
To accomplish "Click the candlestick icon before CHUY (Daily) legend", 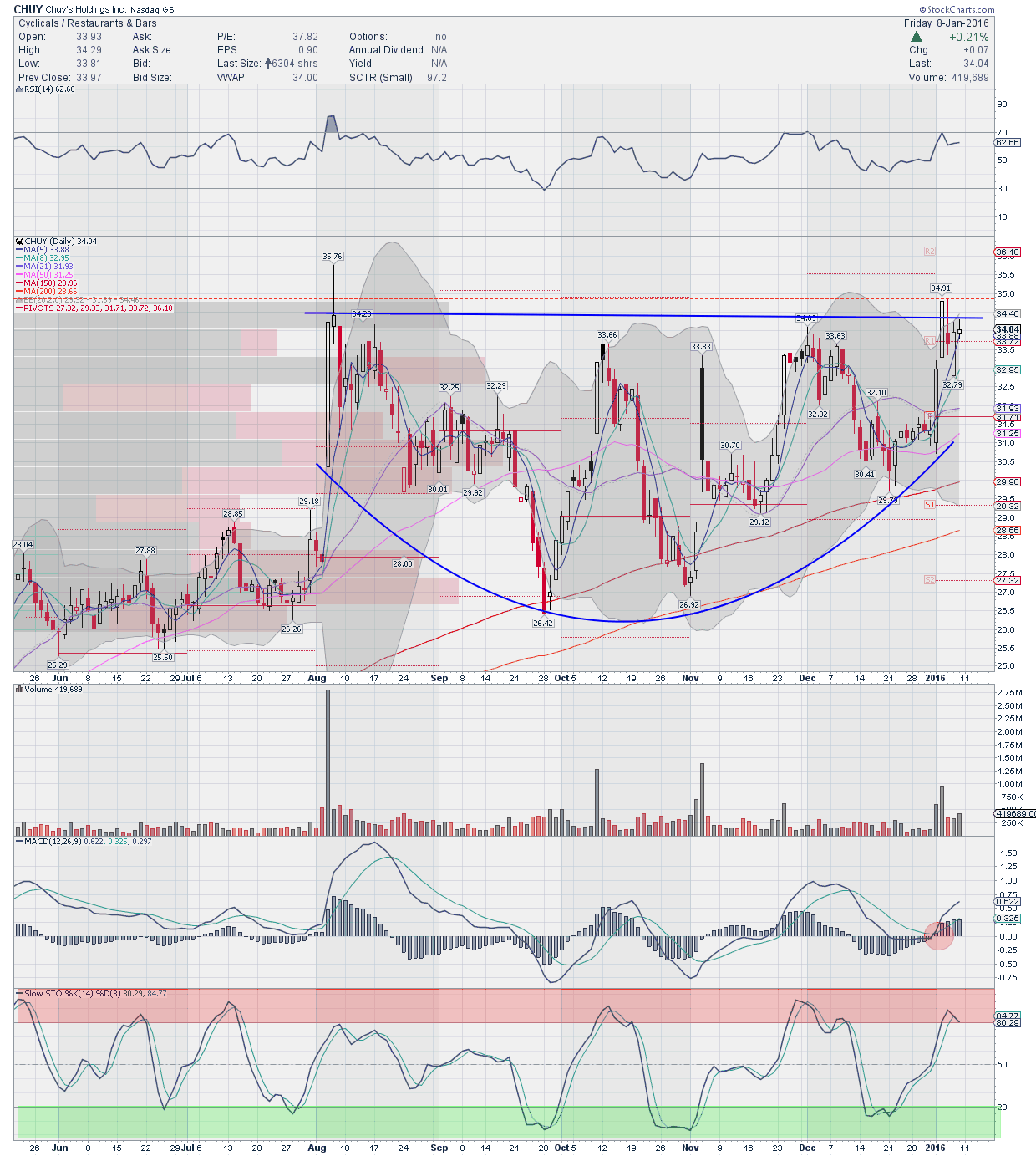I will pos(19,242).
